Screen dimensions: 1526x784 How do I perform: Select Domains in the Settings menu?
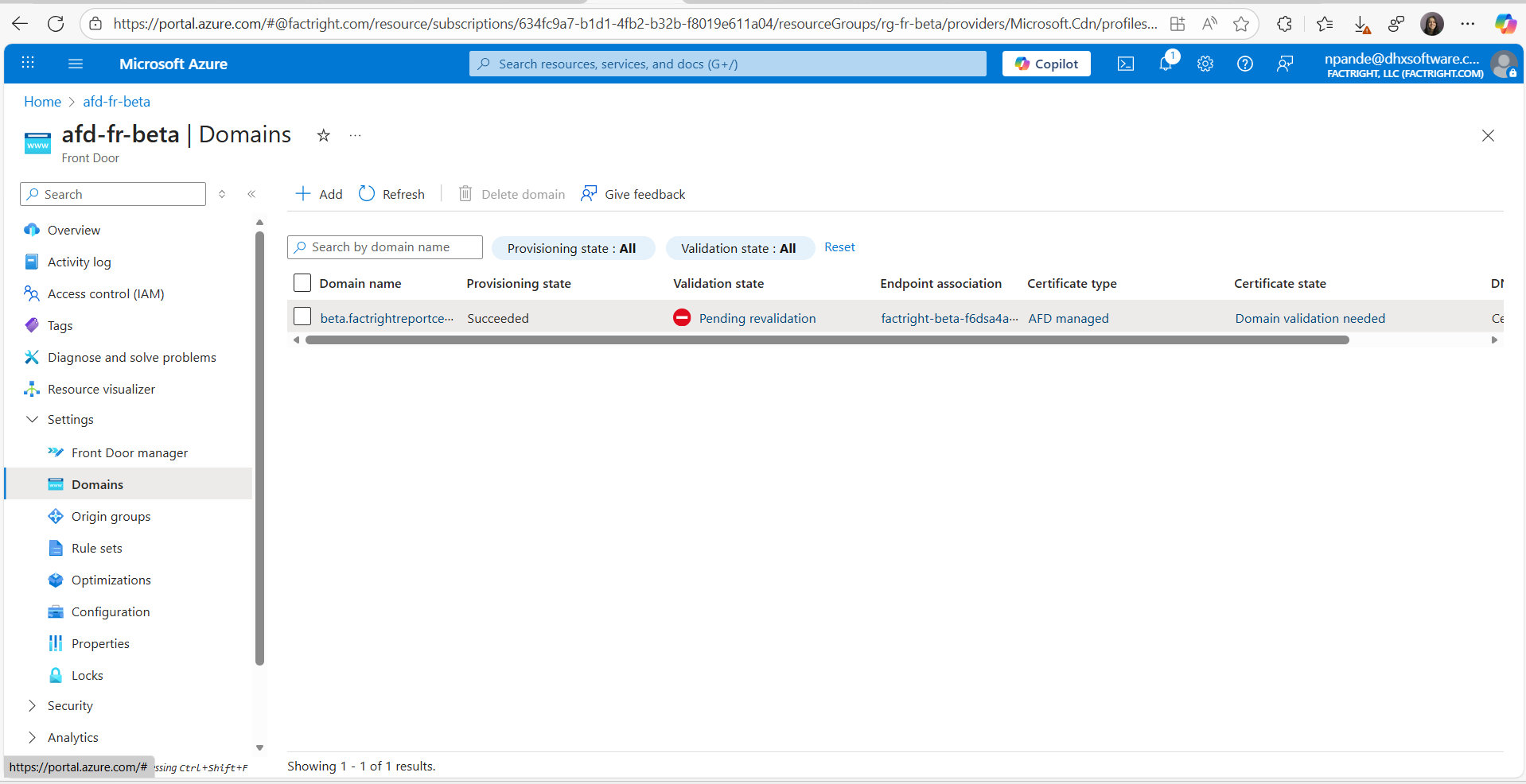[x=128, y=484]
